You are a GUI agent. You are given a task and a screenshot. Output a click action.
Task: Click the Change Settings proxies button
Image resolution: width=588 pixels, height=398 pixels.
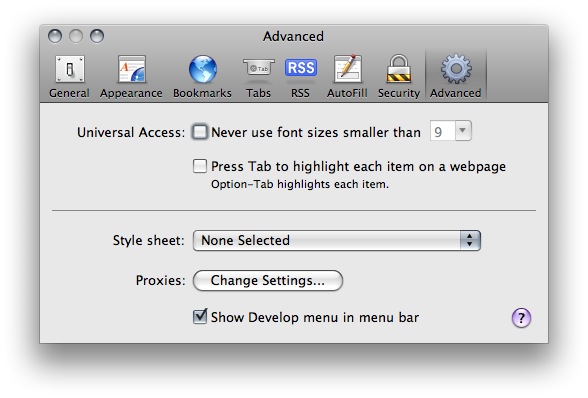(x=268, y=281)
